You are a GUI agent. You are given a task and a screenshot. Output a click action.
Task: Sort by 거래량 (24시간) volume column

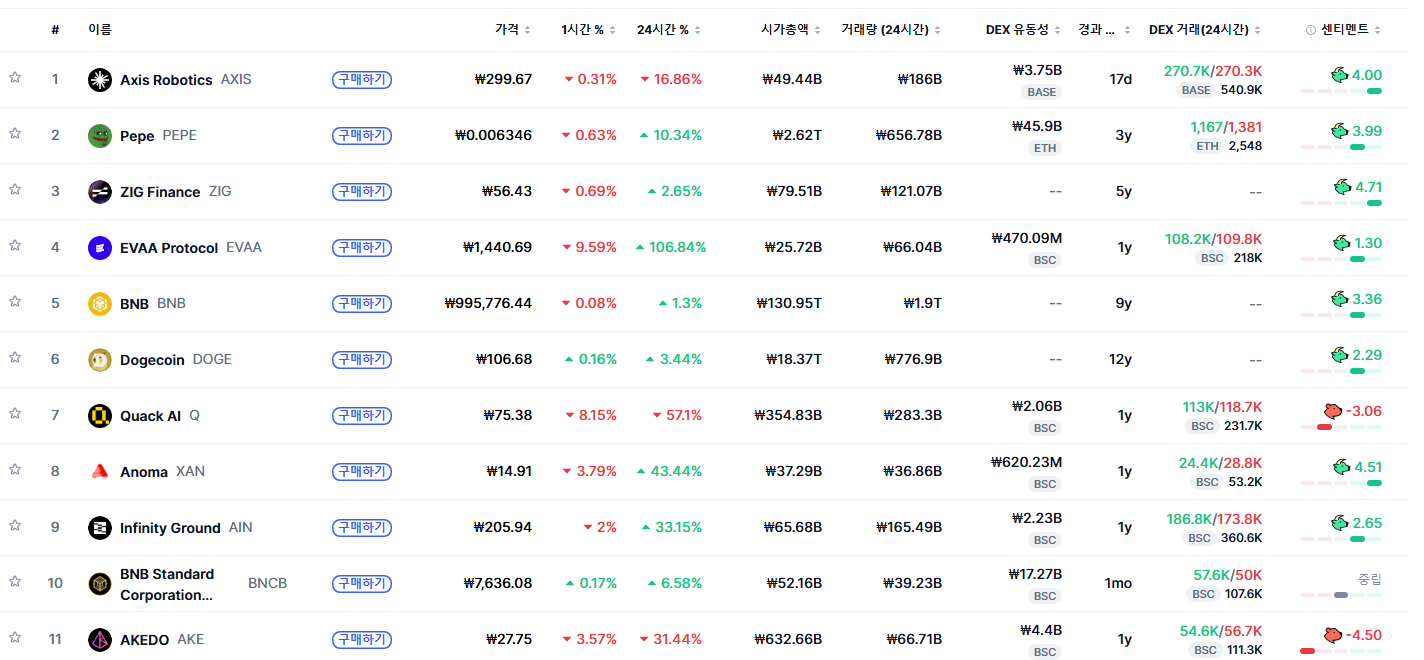point(892,30)
